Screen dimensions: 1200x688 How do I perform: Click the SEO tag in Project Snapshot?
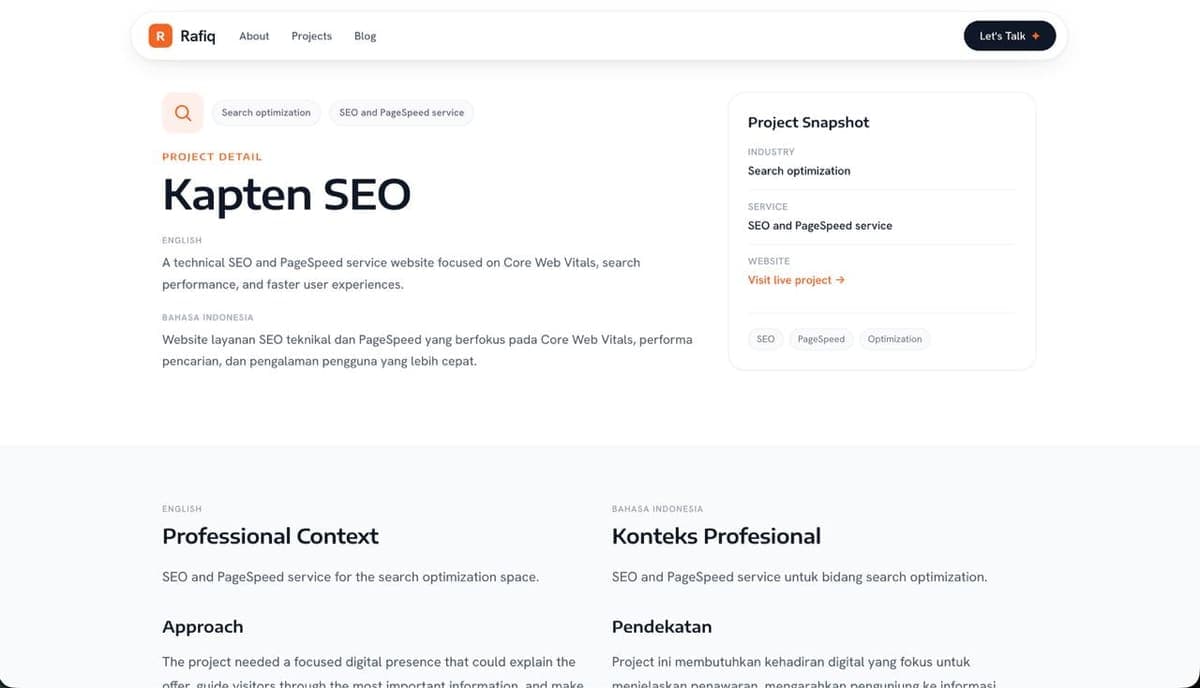coord(766,339)
